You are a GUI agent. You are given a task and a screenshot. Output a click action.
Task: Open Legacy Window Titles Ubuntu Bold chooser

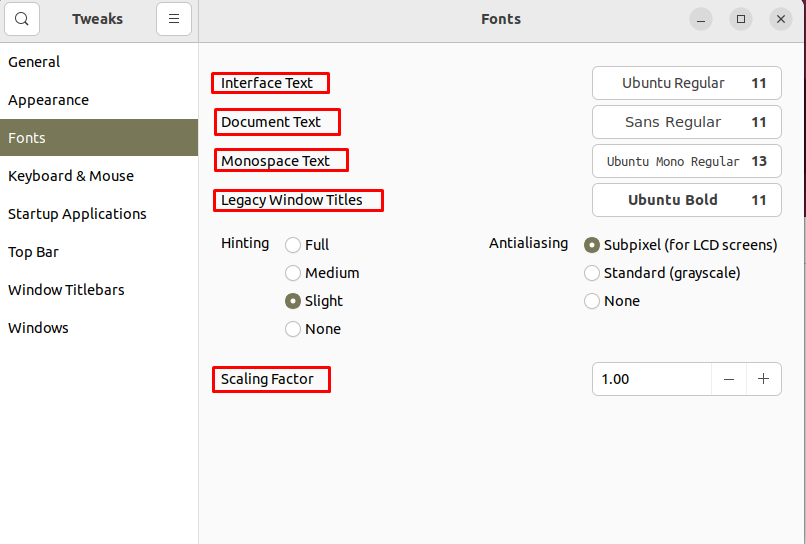[687, 200]
